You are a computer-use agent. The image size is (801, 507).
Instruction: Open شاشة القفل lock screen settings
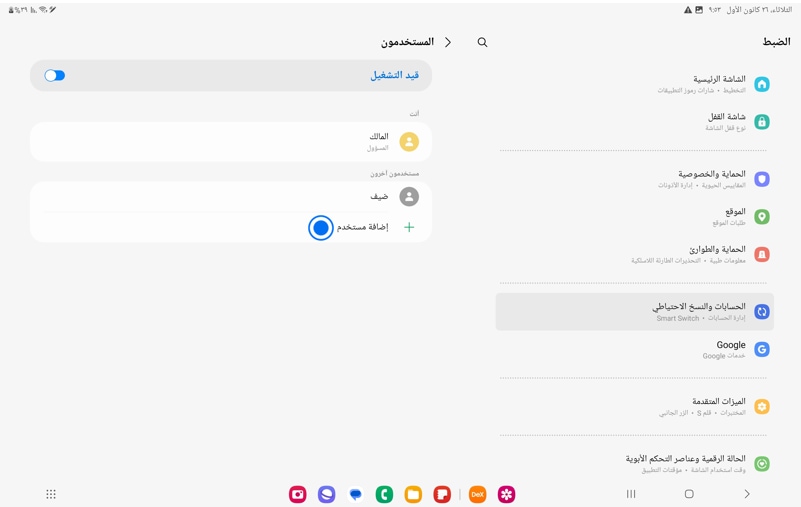coord(634,122)
